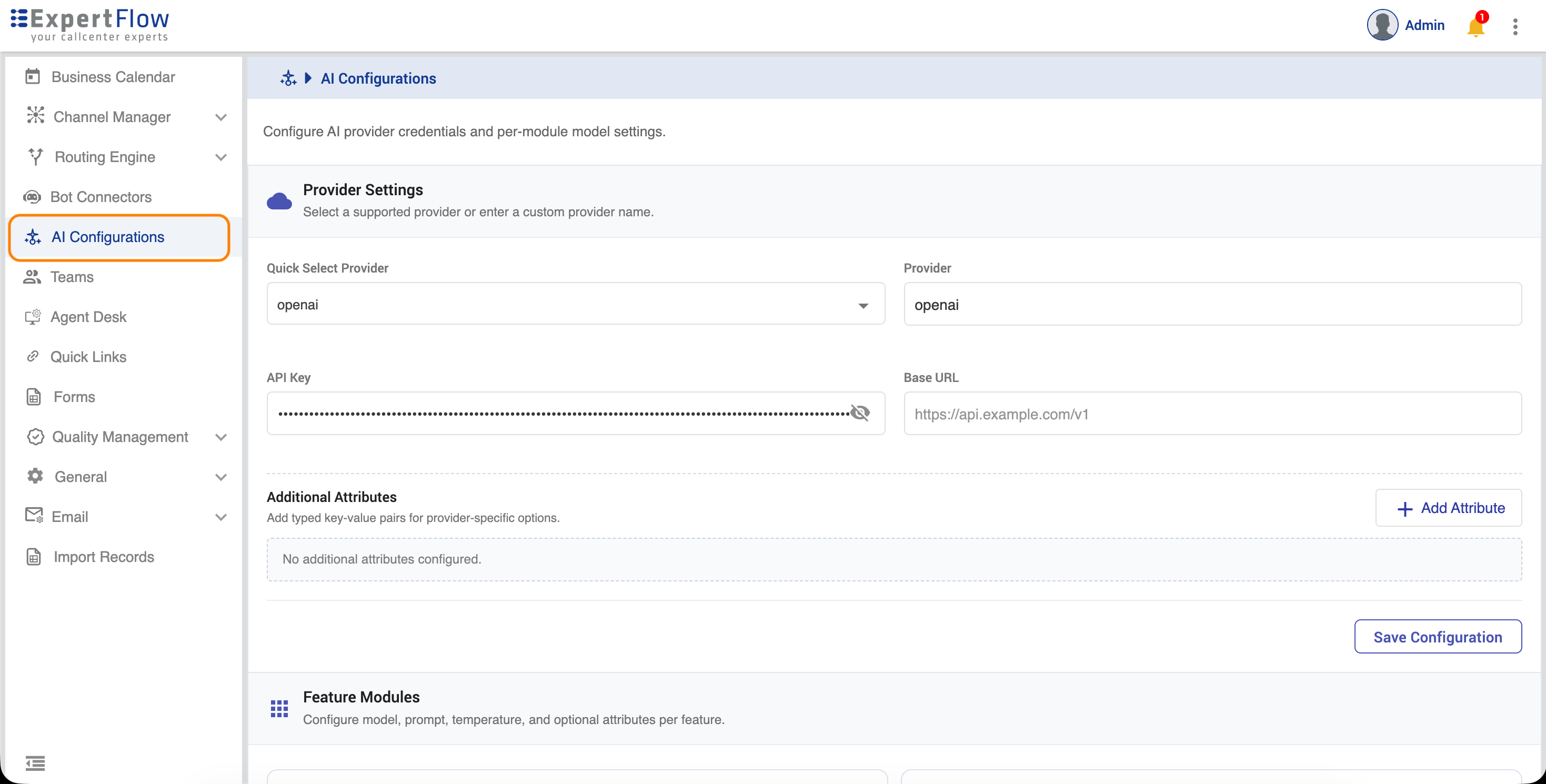Expand the Quality Management chevron
This screenshot has height=784, width=1546.
(x=221, y=437)
